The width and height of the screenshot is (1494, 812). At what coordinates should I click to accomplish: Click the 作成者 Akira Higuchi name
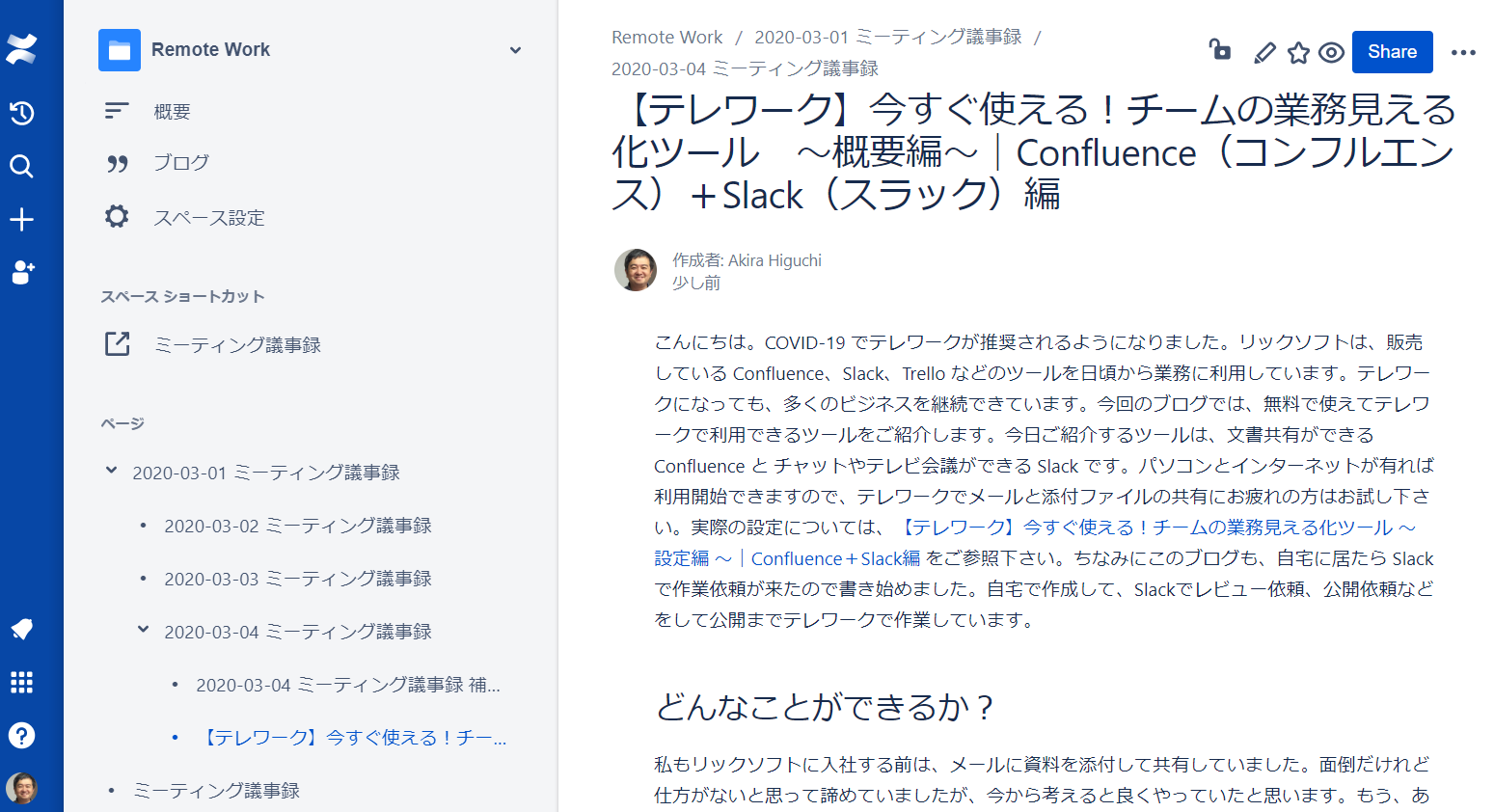click(747, 260)
